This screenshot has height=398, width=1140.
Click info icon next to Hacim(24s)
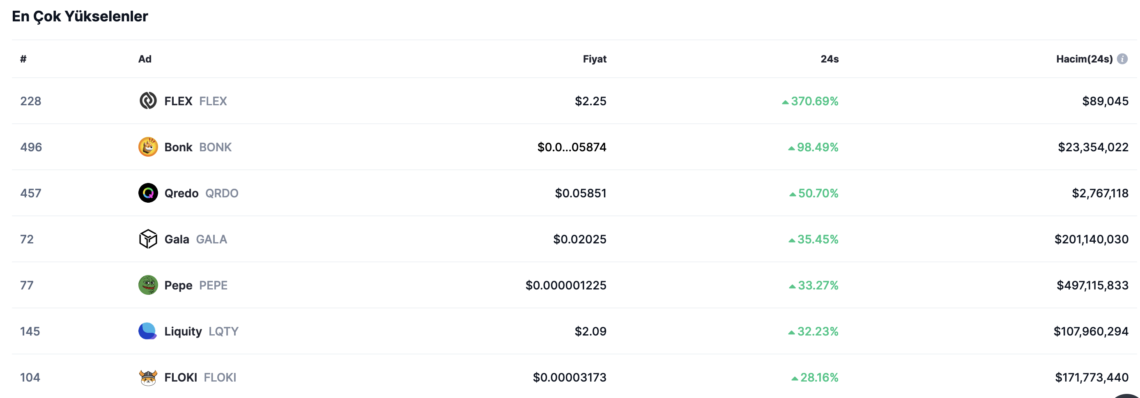coord(1123,59)
